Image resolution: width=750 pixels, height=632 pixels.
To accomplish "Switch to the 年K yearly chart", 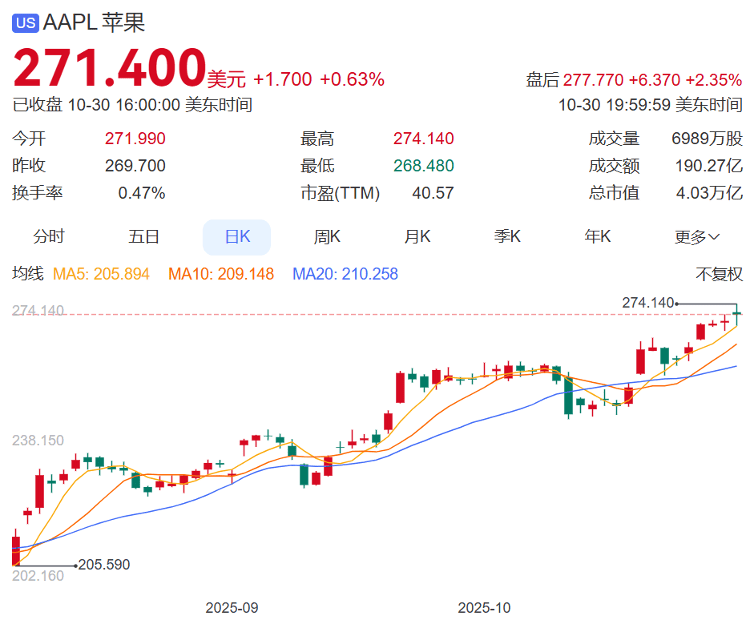I will click(598, 237).
